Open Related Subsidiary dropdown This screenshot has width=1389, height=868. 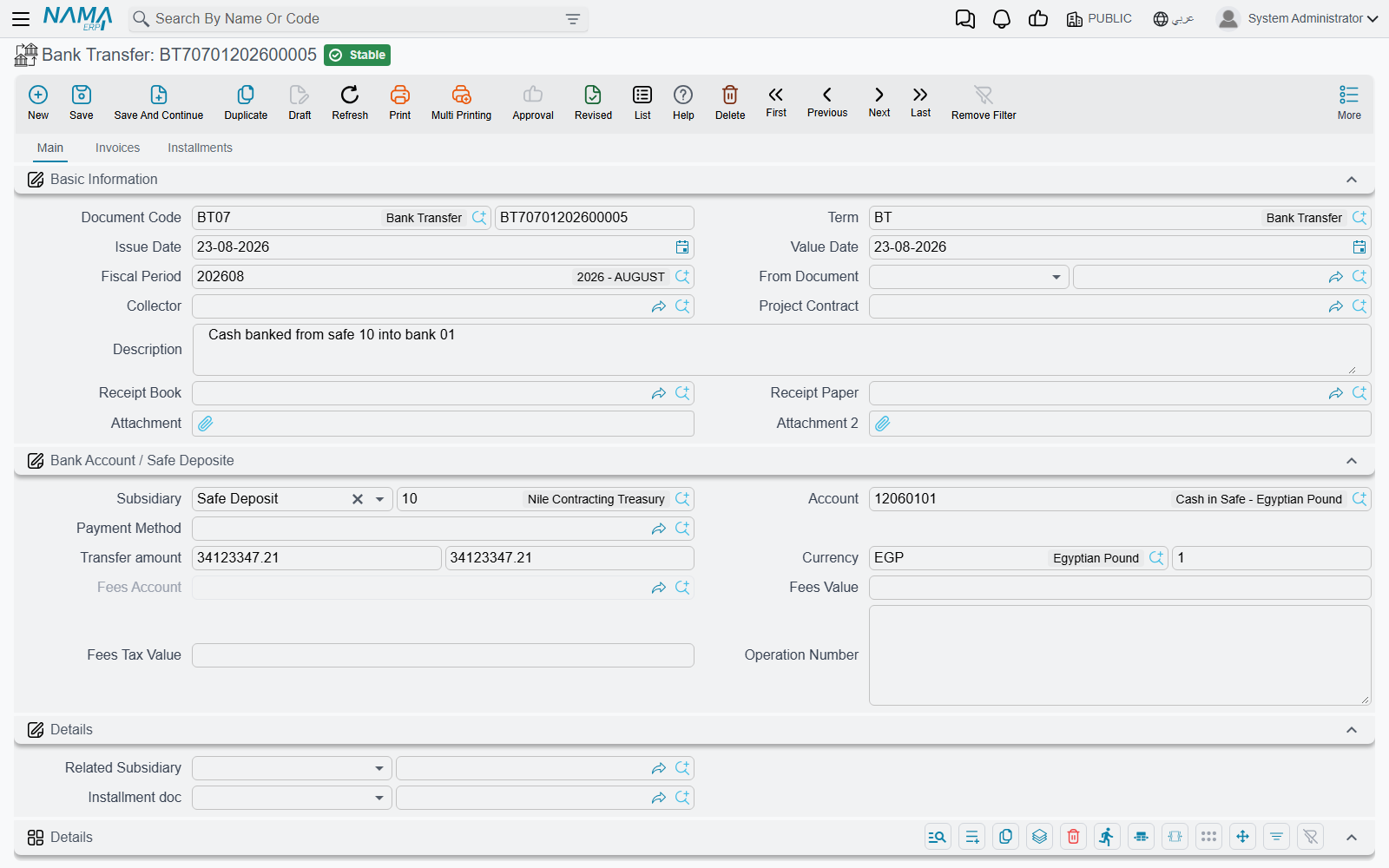pyautogui.click(x=379, y=768)
